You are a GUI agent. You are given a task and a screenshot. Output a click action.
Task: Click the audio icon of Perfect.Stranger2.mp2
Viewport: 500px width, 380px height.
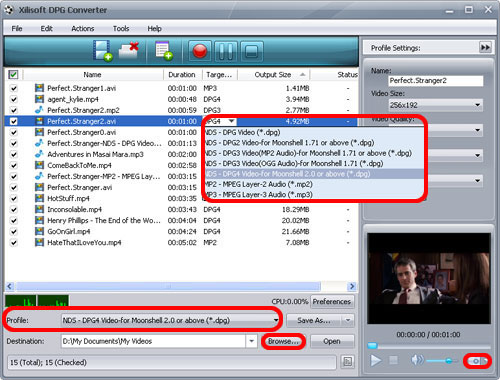pyautogui.click(x=39, y=110)
